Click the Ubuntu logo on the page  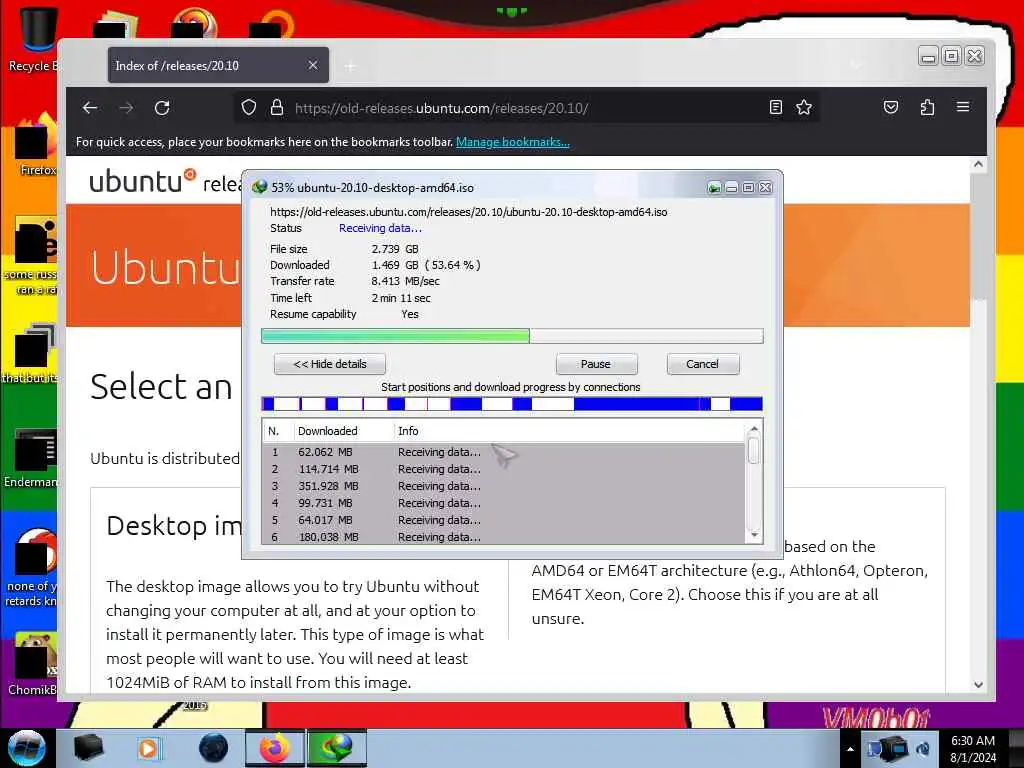tap(142, 182)
